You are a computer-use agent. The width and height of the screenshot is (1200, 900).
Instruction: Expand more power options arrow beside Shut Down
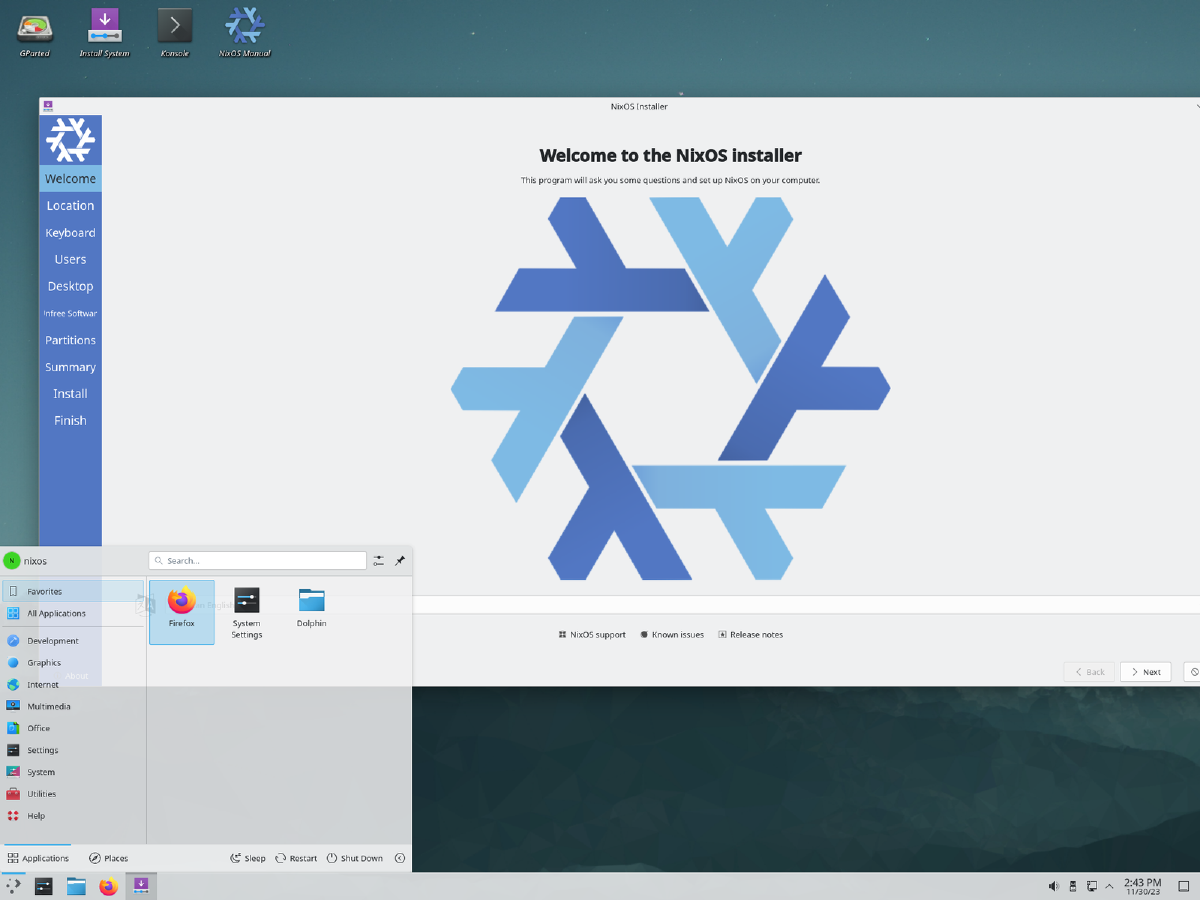point(400,858)
